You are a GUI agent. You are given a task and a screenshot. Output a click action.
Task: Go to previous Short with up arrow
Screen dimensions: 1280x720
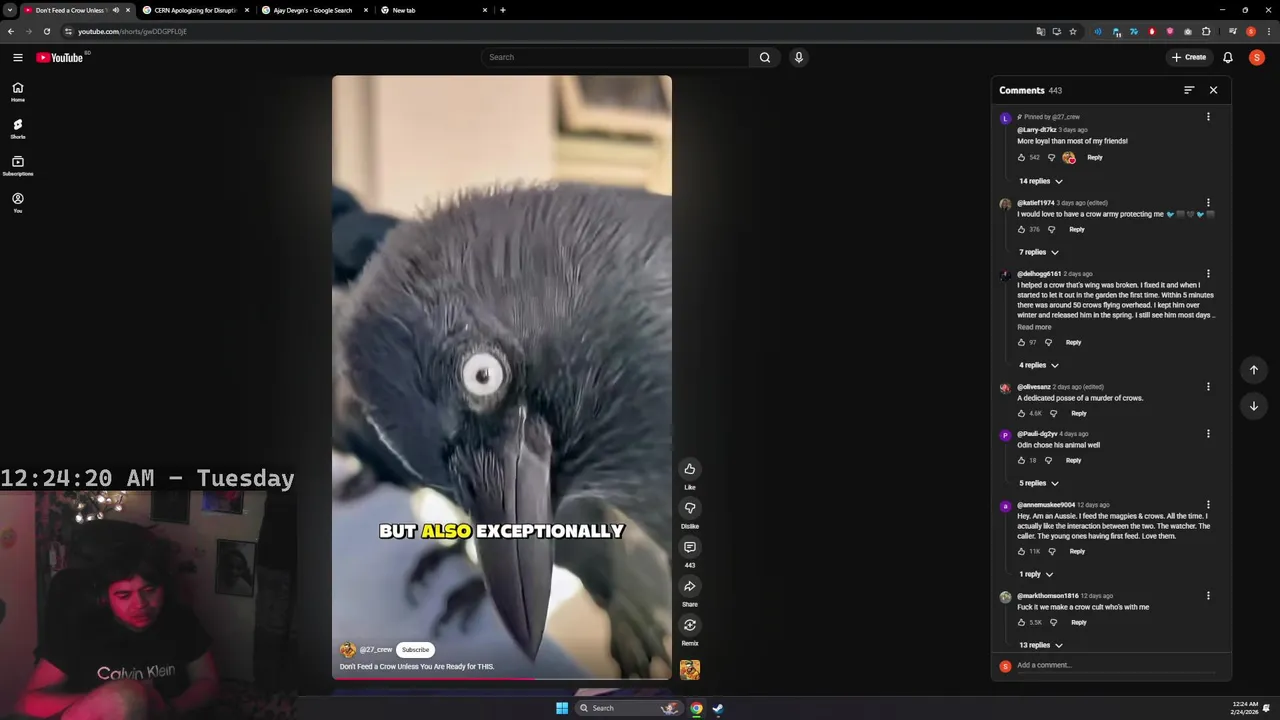(x=1254, y=370)
